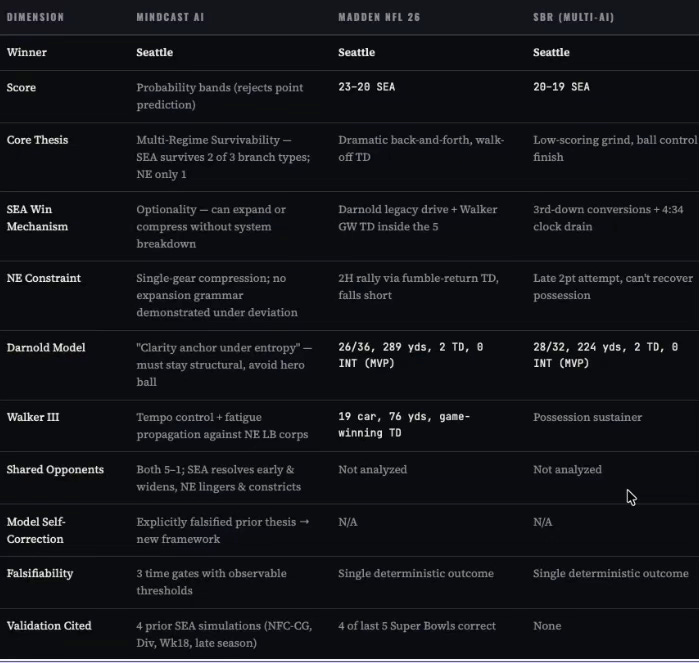The height and width of the screenshot is (663, 699).
Task: Click 'Not analyzed' under SBR column
Action: (567, 469)
